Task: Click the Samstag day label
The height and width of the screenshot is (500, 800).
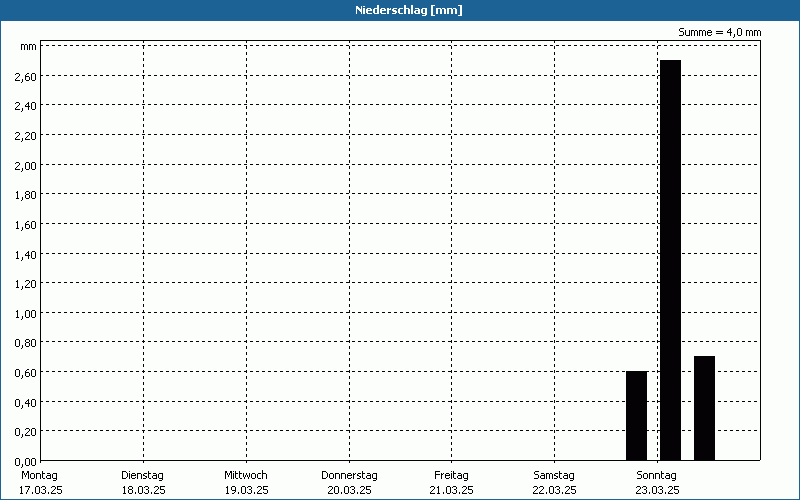Action: 554,476
